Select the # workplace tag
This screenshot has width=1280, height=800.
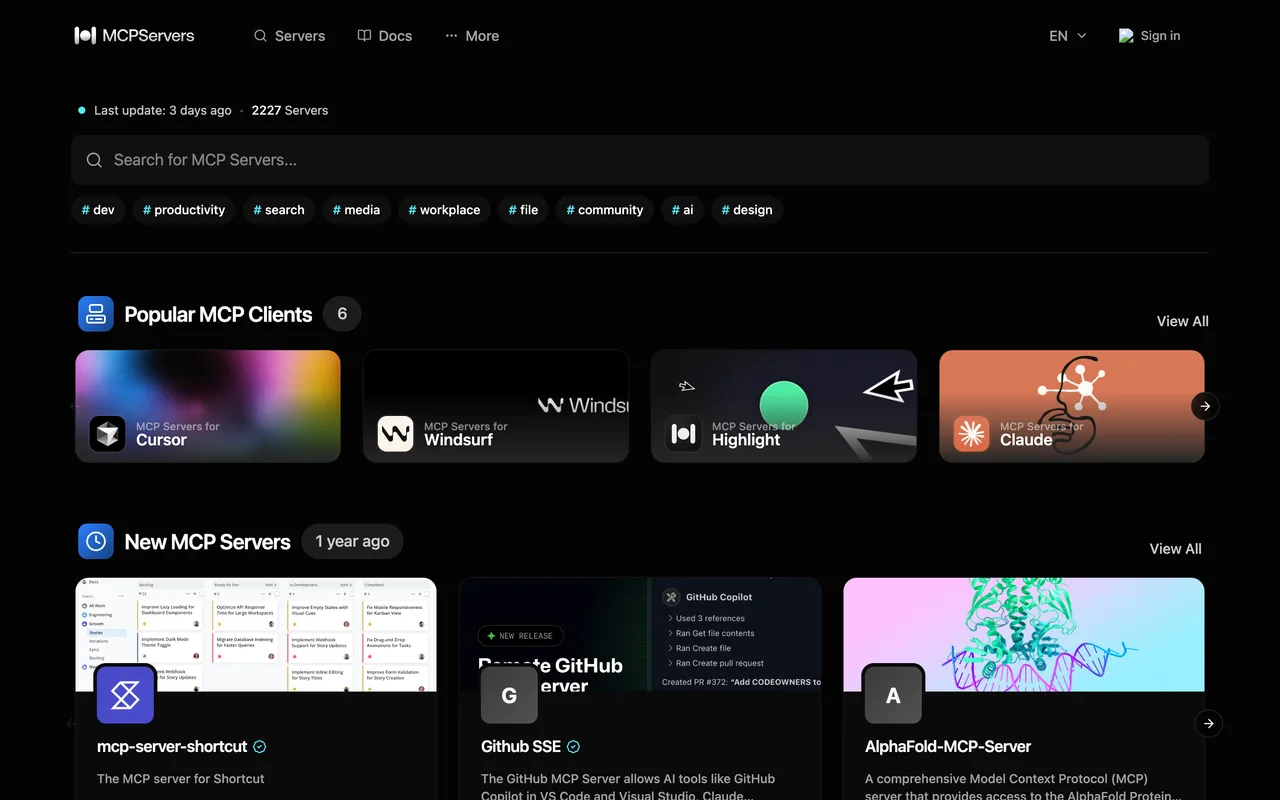444,210
